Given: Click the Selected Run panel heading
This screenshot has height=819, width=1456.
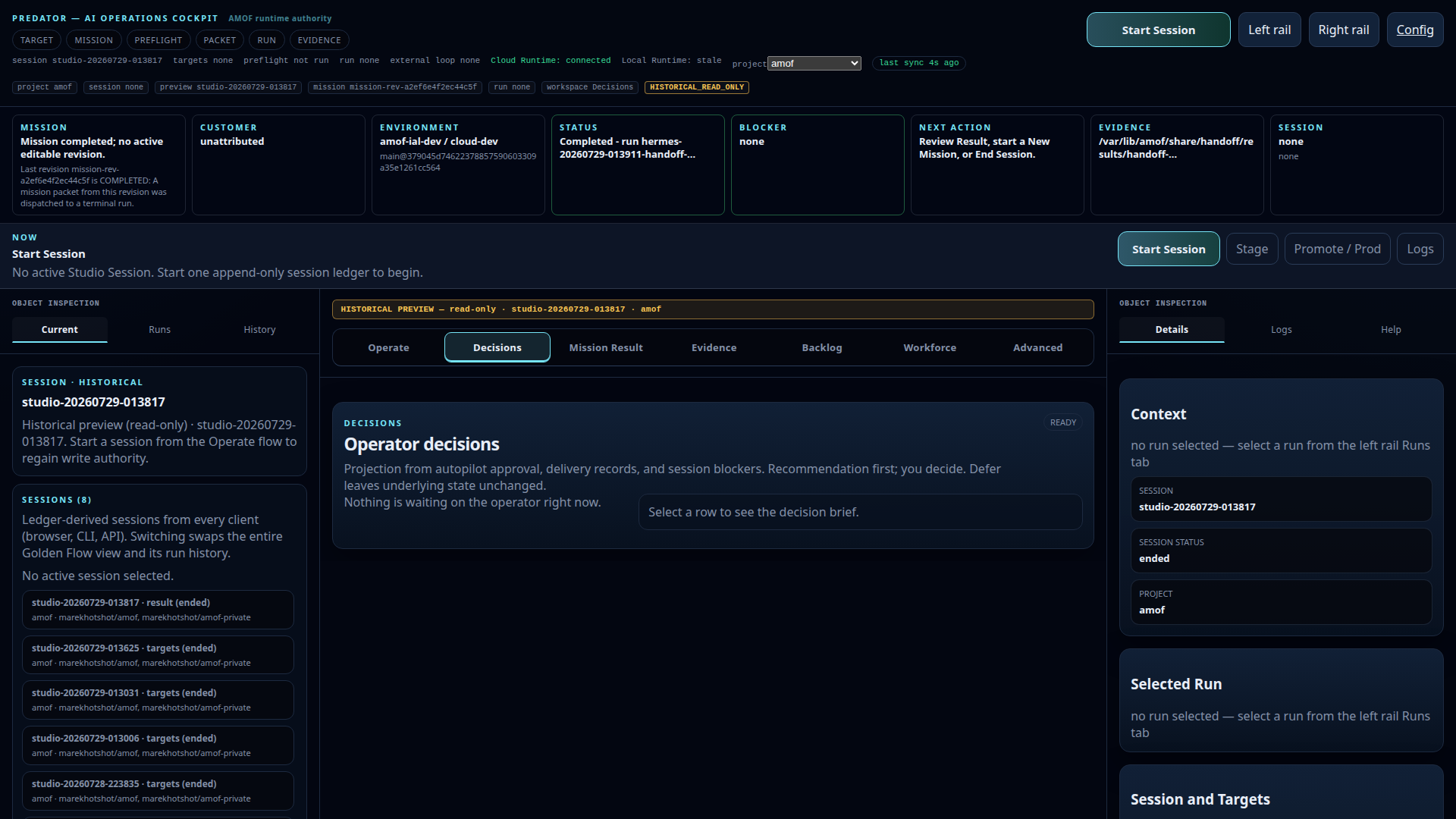Looking at the screenshot, I should click(1175, 684).
